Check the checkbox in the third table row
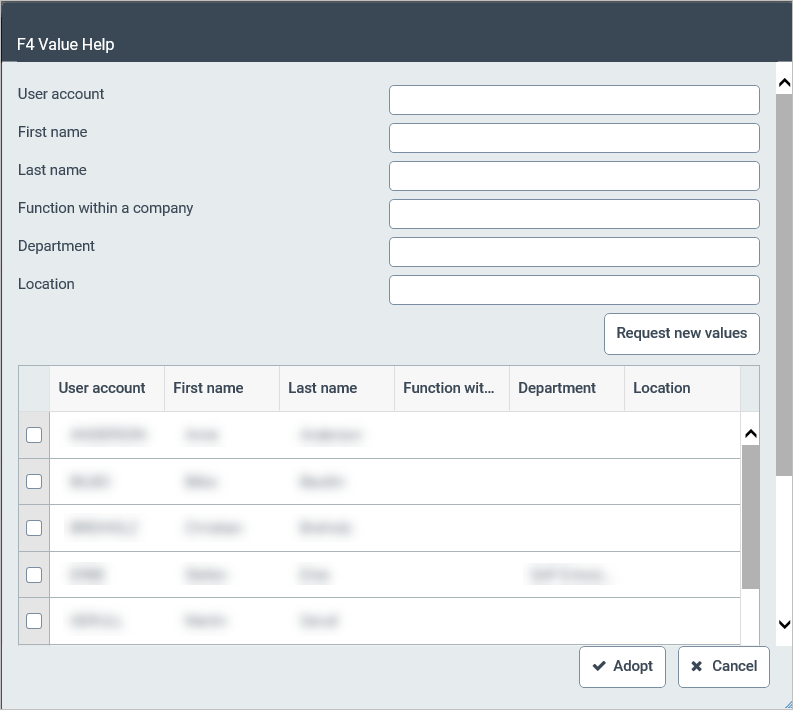The image size is (793, 710). pos(34,527)
